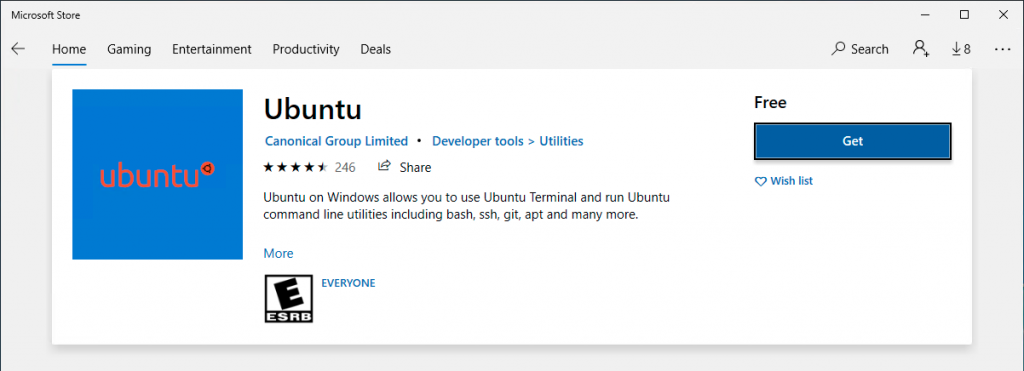Click the EVERYONE rating link

click(348, 283)
